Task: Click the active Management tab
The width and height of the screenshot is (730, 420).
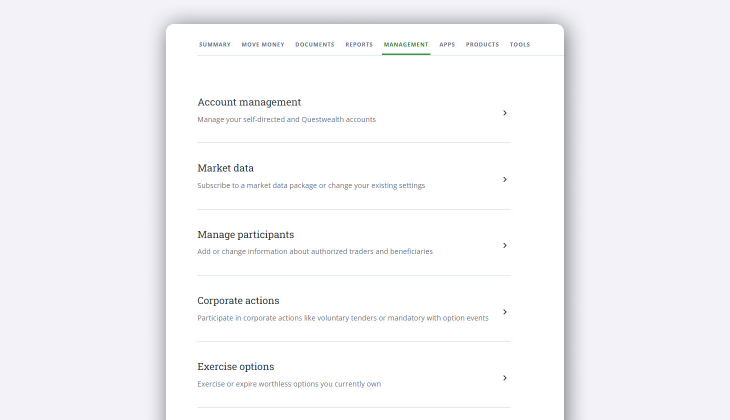Action: (x=406, y=45)
